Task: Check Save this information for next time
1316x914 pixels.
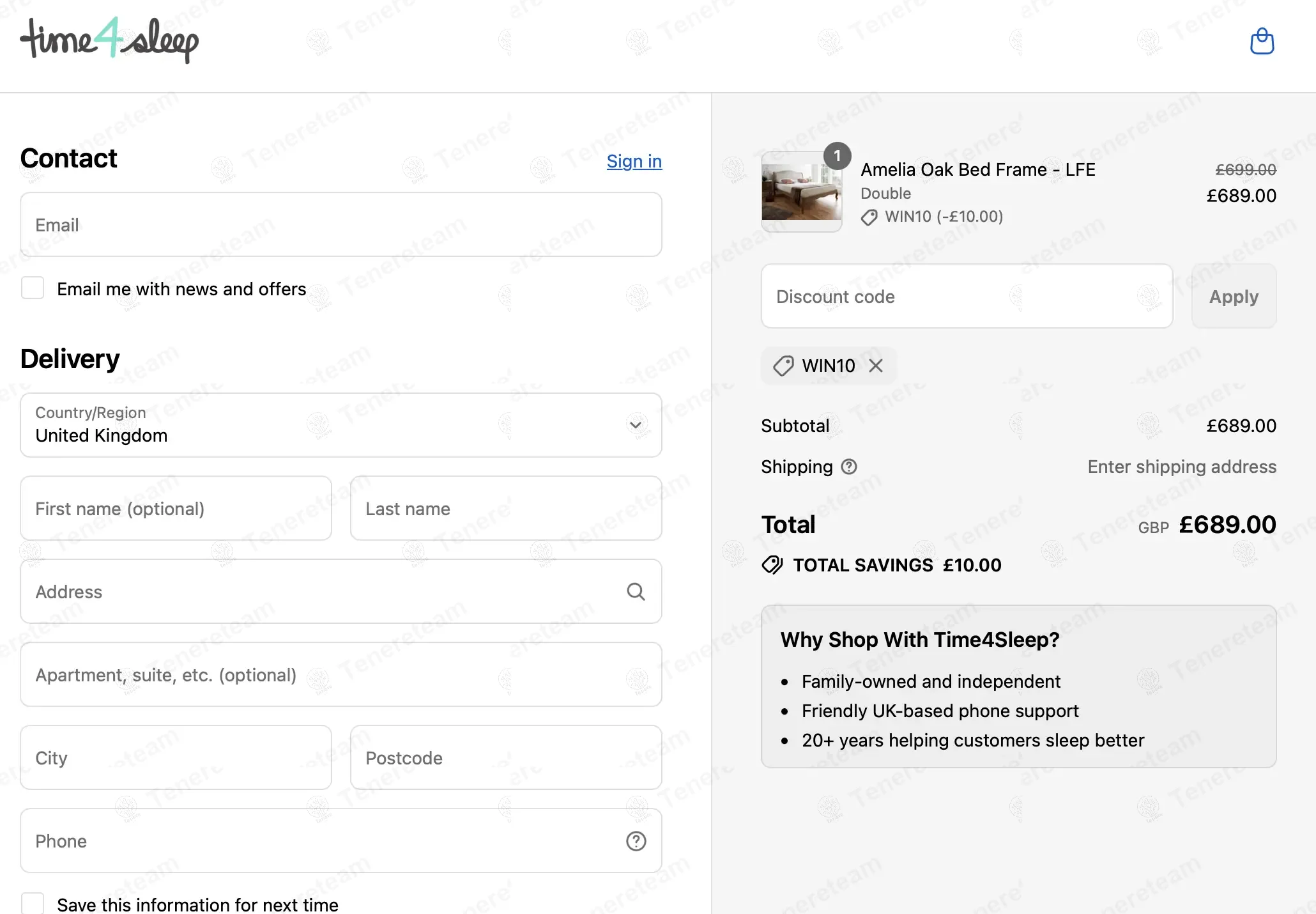Action: (x=33, y=903)
